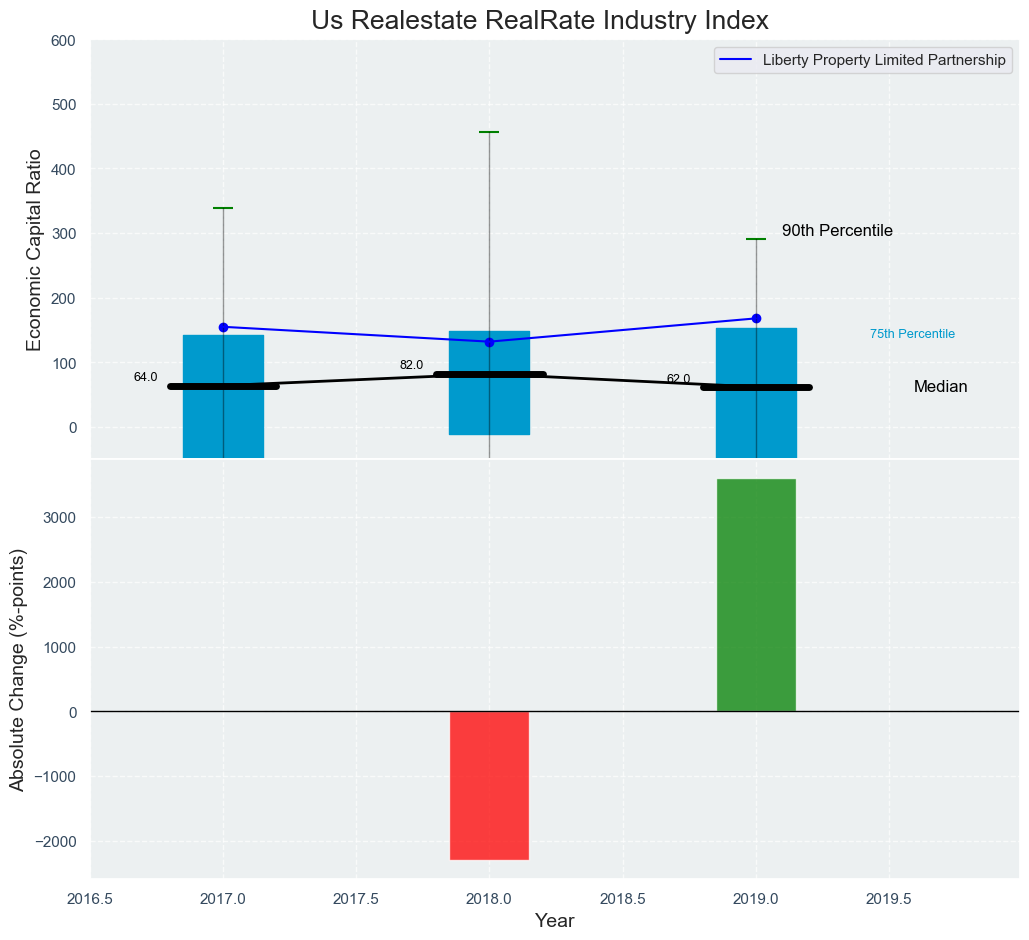Click the green 90th percentile cap above 2018
Image resolution: width=1029 pixels, height=940 pixels.
click(489, 132)
